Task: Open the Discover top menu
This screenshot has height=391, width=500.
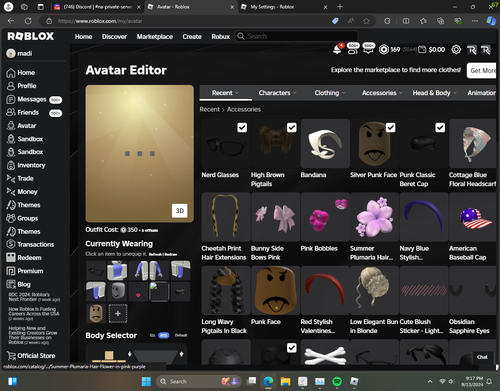Action: pos(114,37)
